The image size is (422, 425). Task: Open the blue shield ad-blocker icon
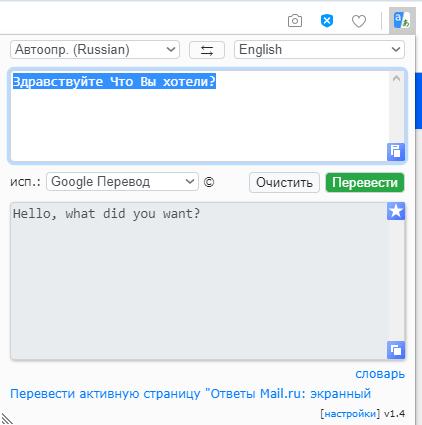tap(327, 21)
